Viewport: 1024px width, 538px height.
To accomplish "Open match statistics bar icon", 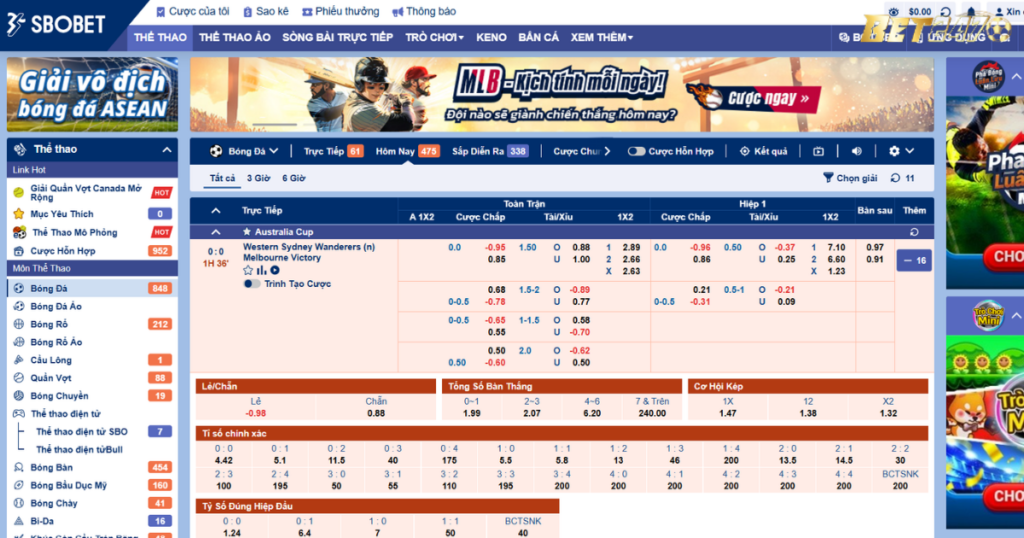I will pyautogui.click(x=261, y=270).
